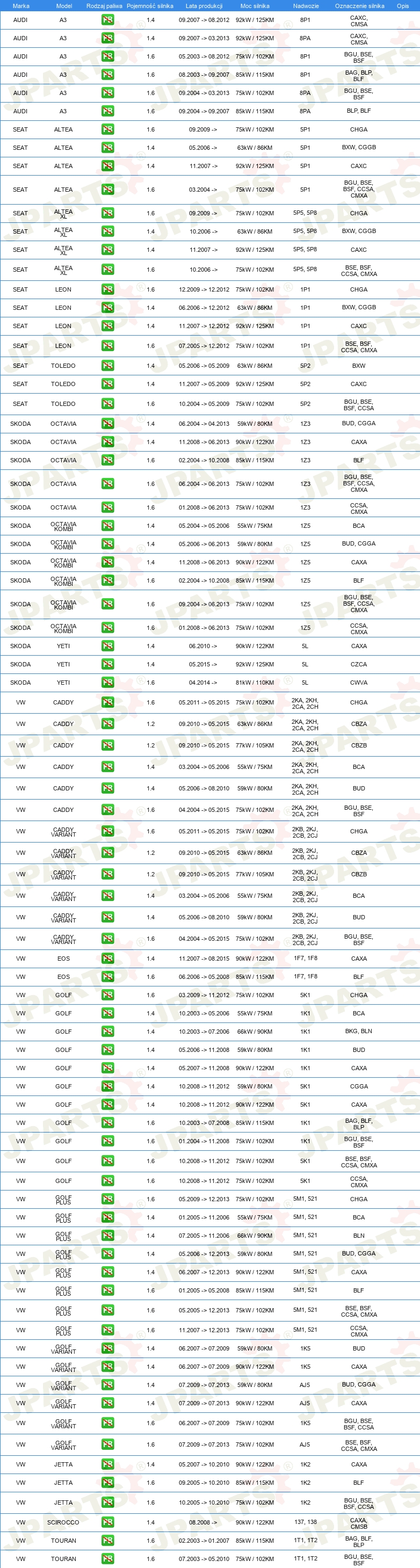Click fuel icon in SEAT TOLEDO BXW row

(x=108, y=365)
